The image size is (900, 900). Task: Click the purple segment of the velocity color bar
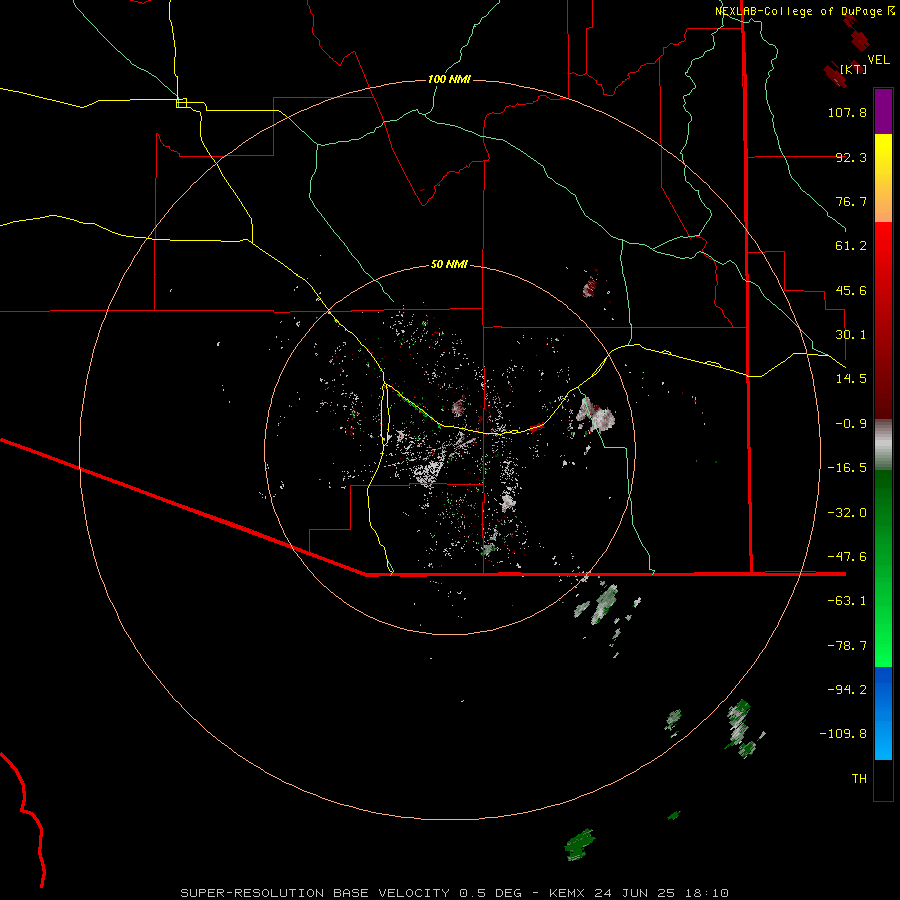pos(883,112)
